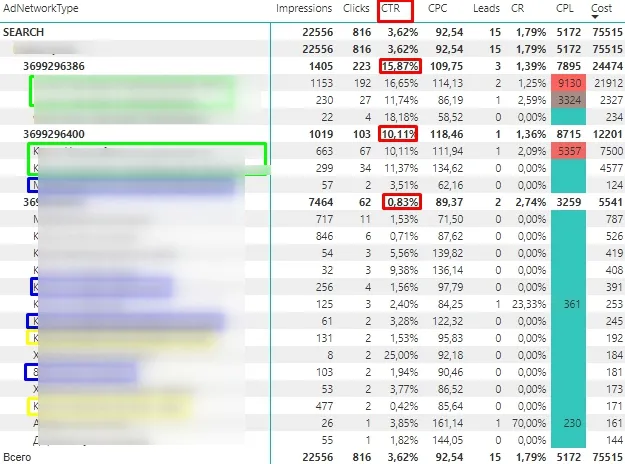Image resolution: width=625 pixels, height=464 pixels.
Task: Click the CPL column header
Action: (564, 8)
